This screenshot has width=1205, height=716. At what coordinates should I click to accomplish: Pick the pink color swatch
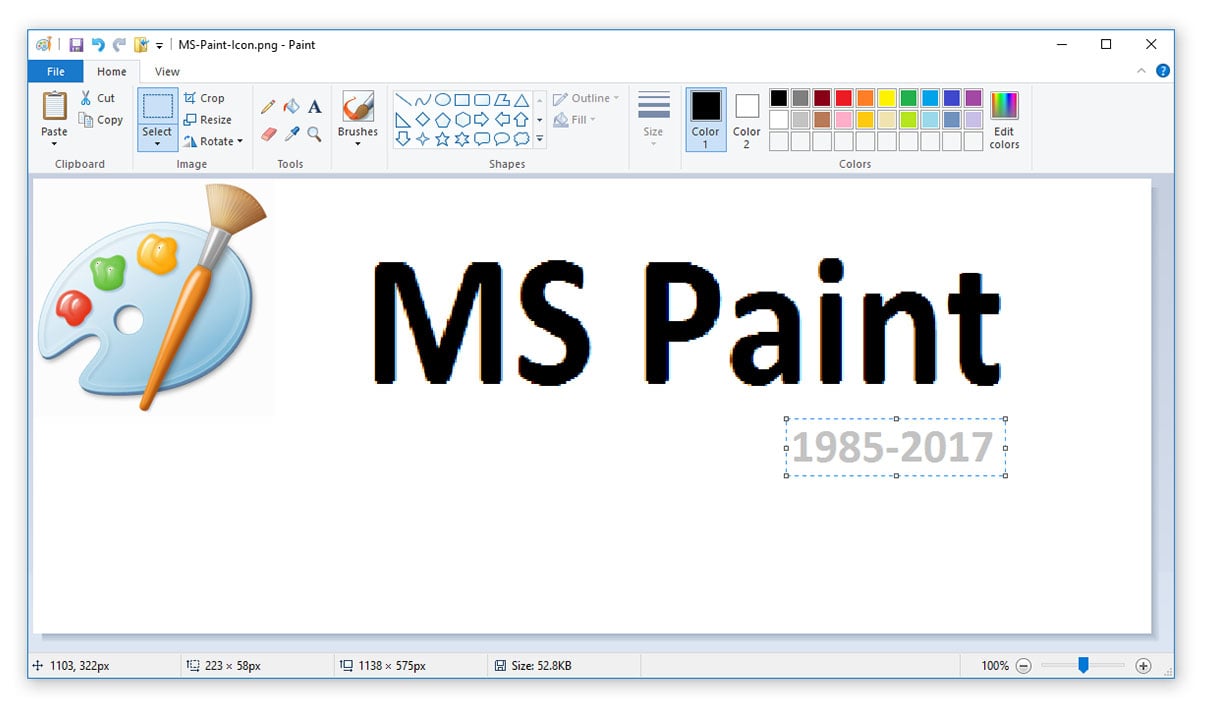pyautogui.click(x=843, y=119)
